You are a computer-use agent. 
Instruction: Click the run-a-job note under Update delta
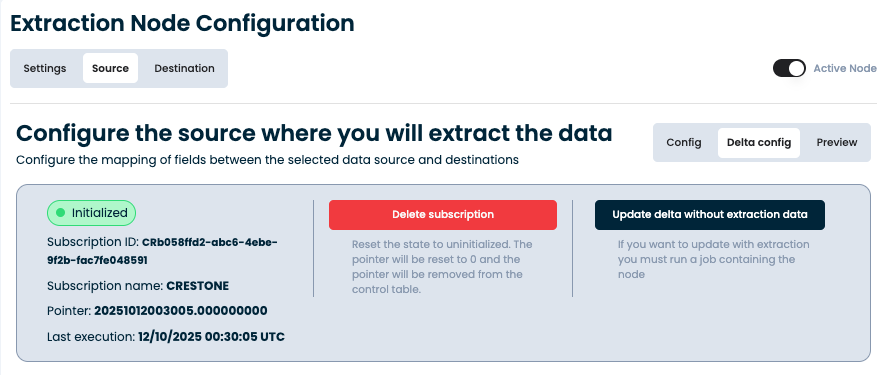(x=714, y=259)
